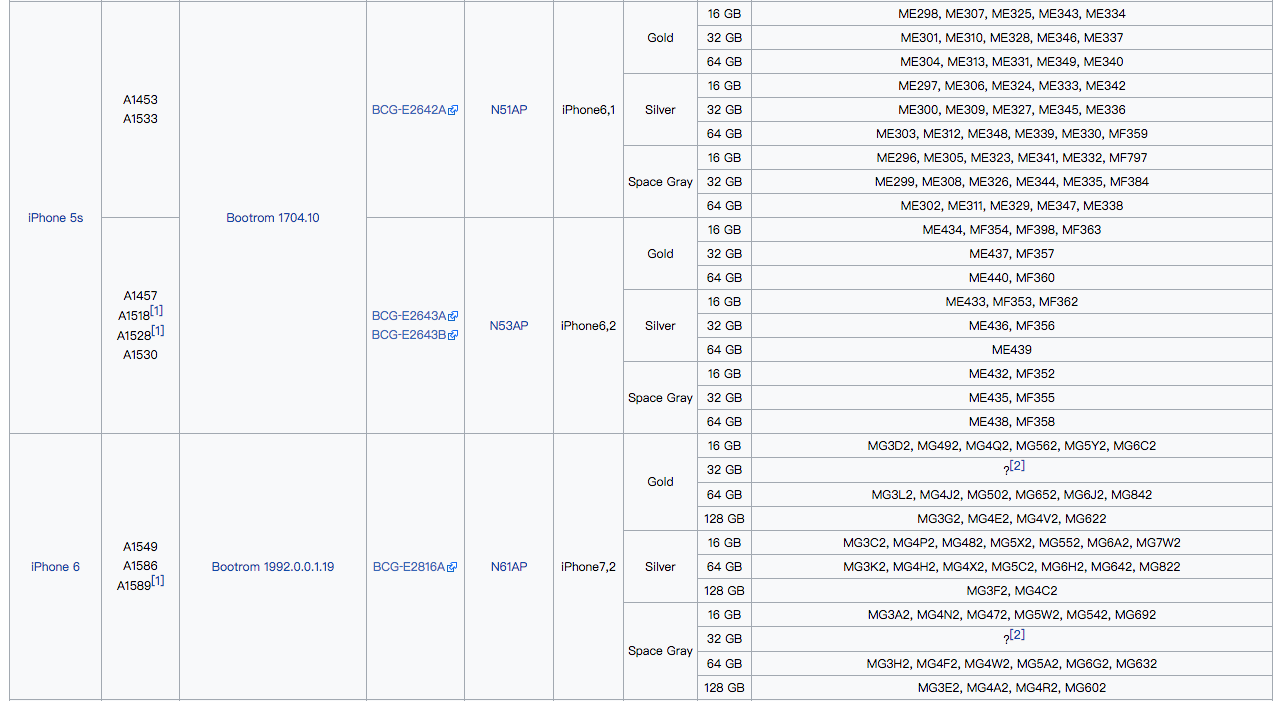Open the N53AP link
1276x701 pixels.
tap(509, 326)
